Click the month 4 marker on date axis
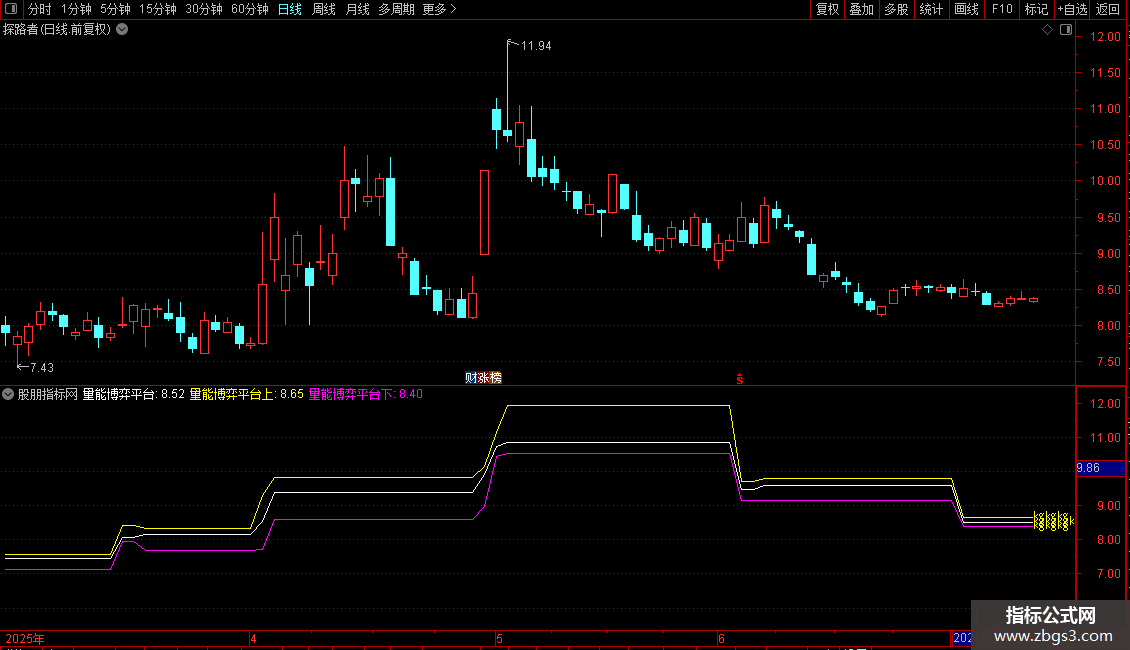This screenshot has height=650, width=1130. (x=253, y=639)
